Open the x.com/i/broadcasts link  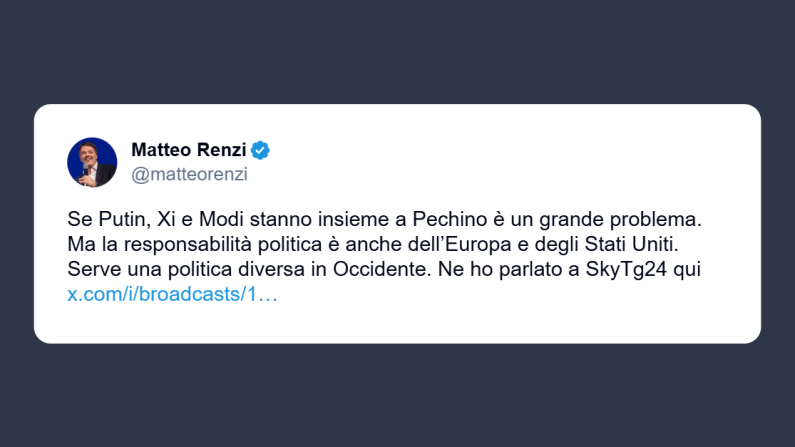[x=172, y=295]
